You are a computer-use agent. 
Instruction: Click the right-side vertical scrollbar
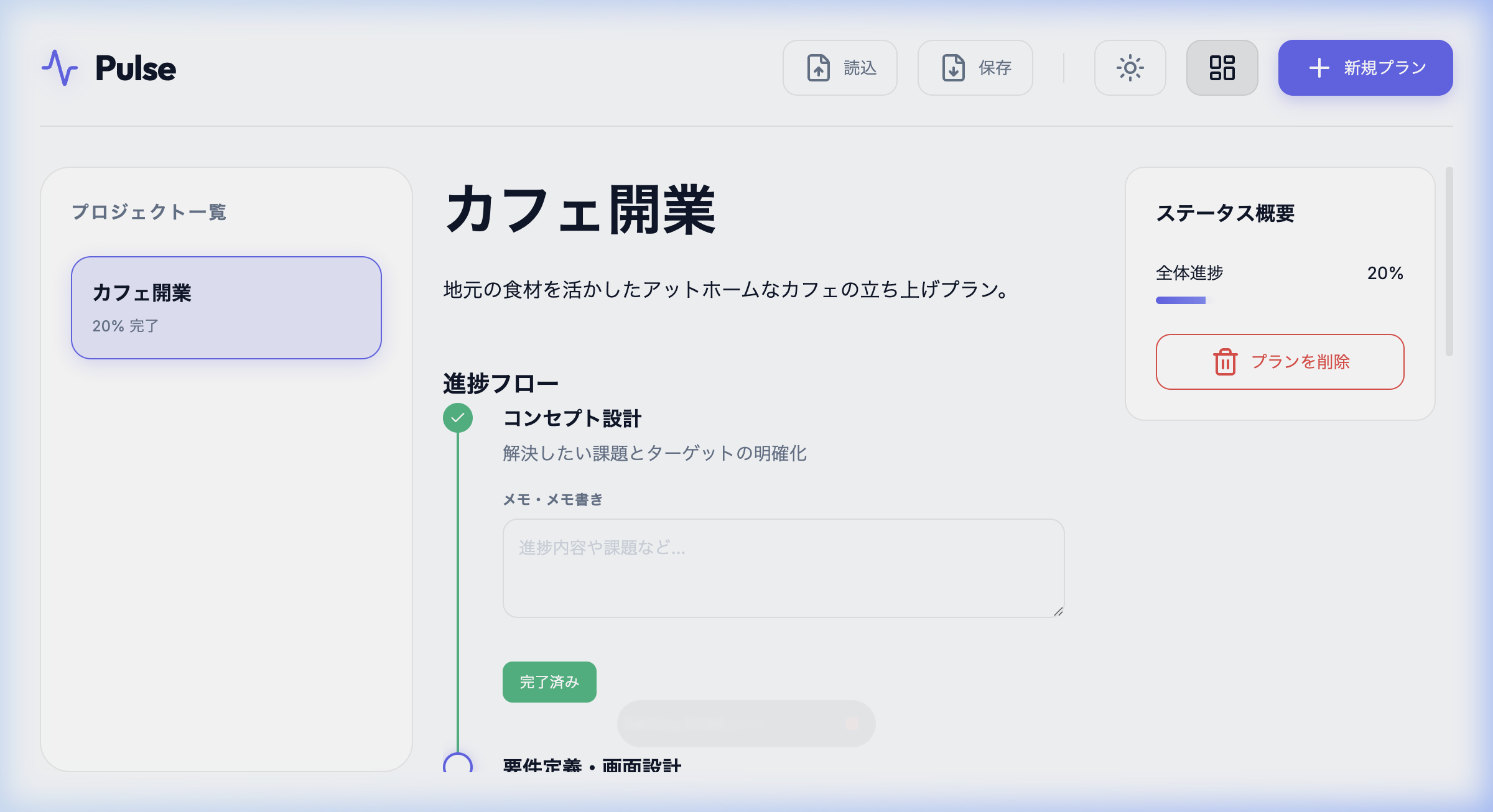(1449, 261)
